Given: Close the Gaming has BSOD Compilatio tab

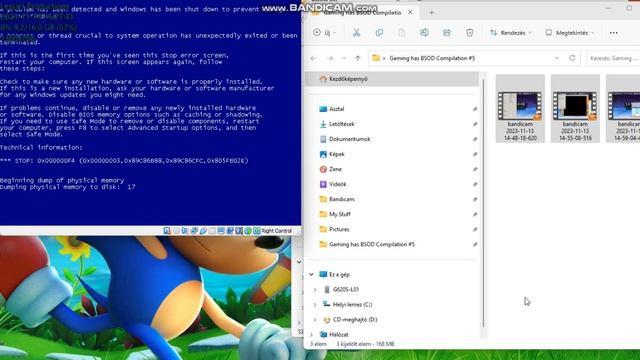Looking at the screenshot, I should pos(410,12).
